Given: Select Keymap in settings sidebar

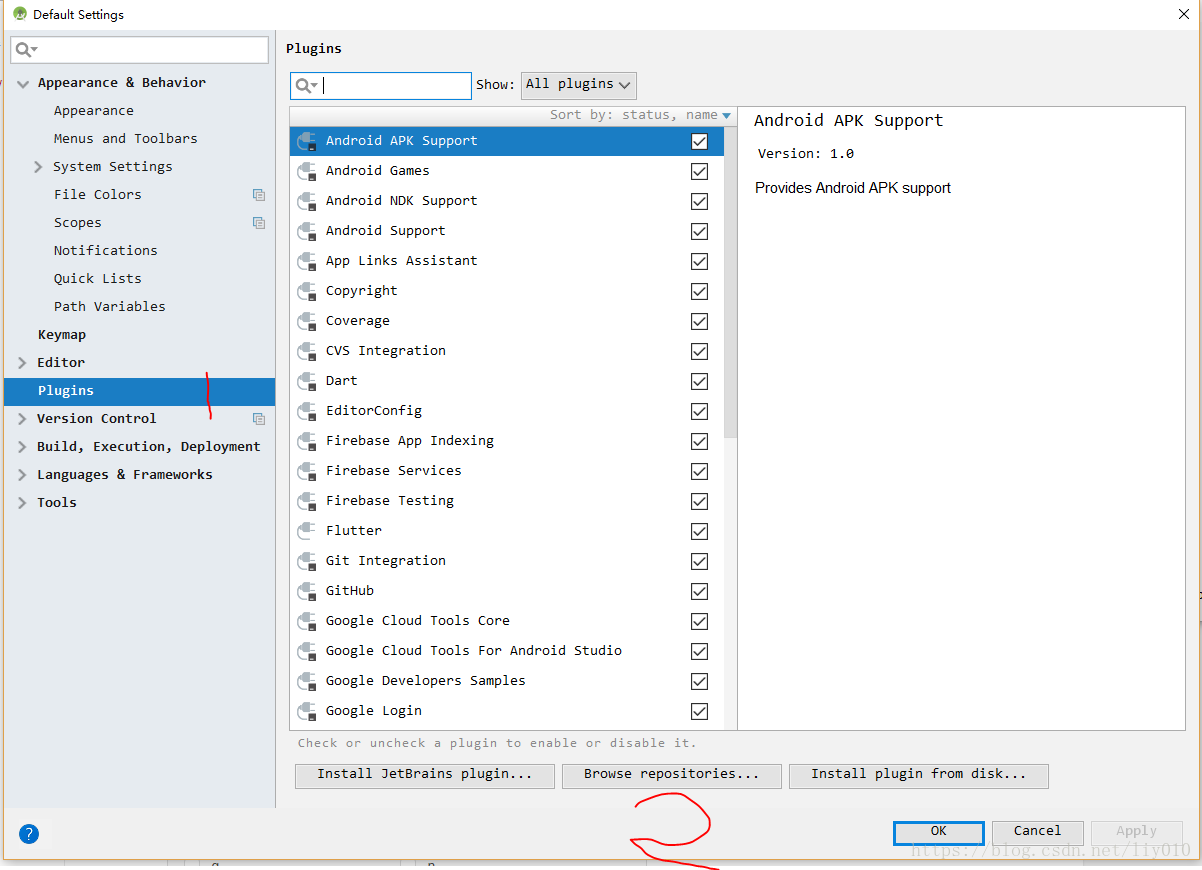Looking at the screenshot, I should pos(62,335).
